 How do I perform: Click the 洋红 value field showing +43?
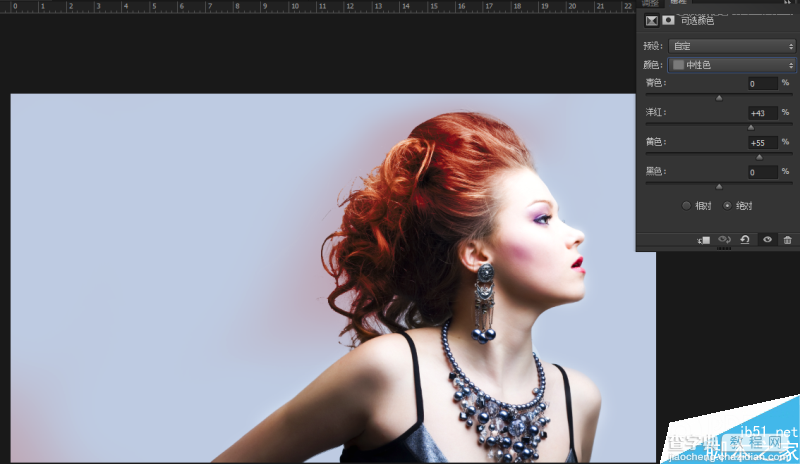point(763,113)
